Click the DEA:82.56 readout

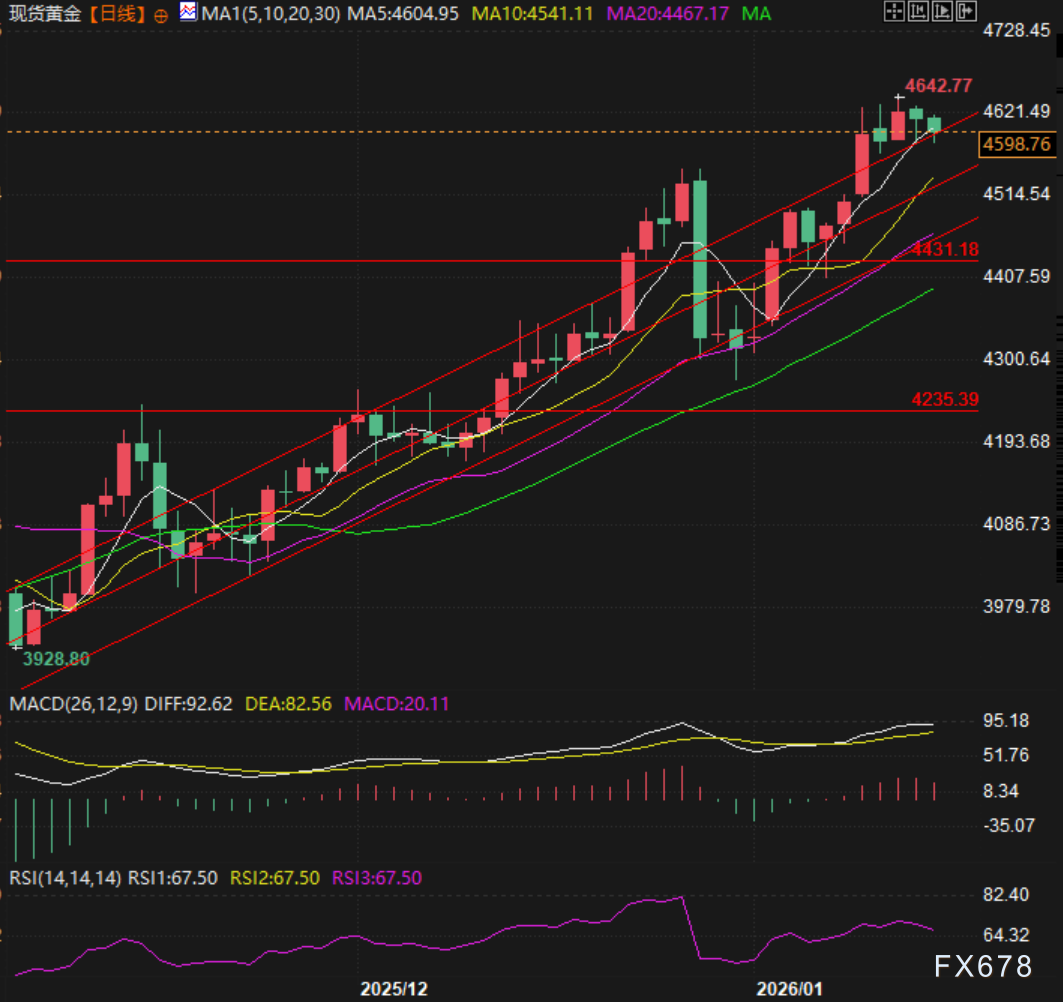(288, 704)
